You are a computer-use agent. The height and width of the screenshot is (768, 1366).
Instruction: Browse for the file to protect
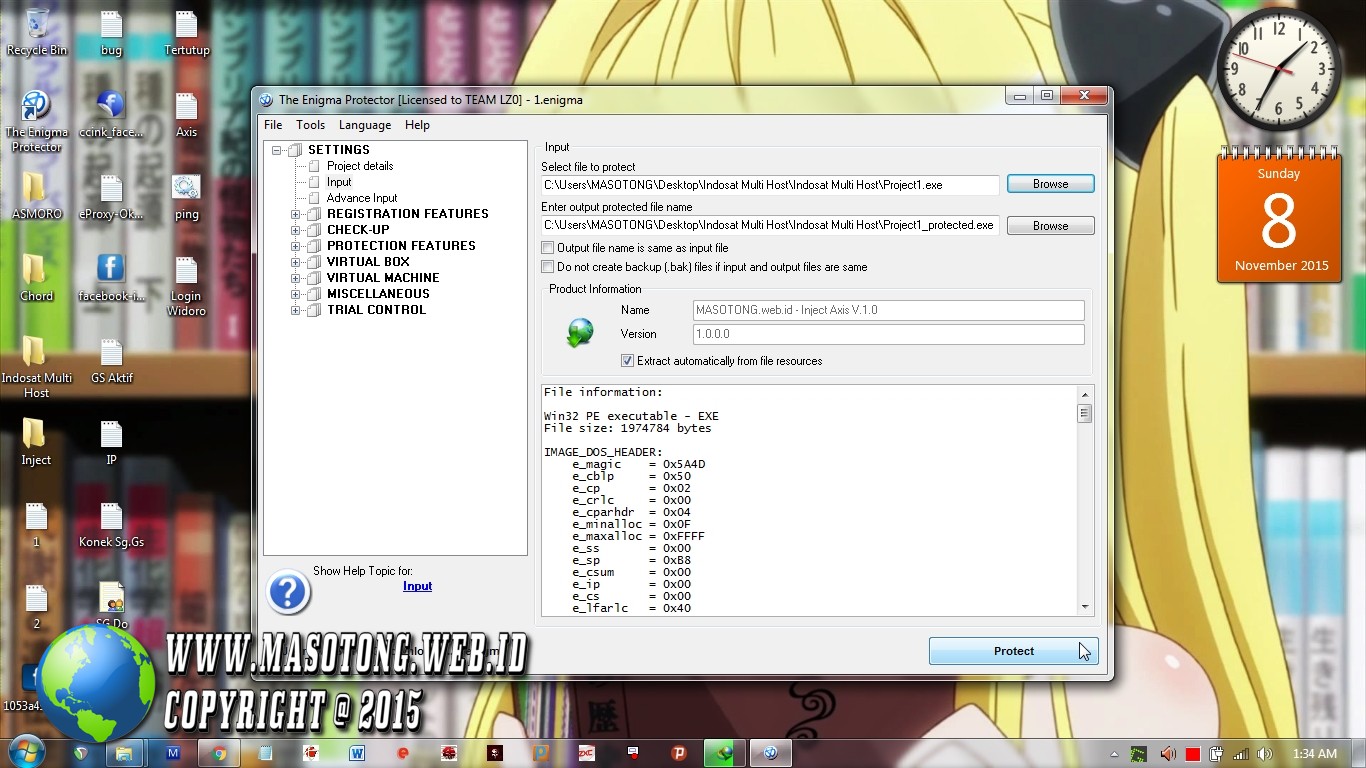[1050, 184]
